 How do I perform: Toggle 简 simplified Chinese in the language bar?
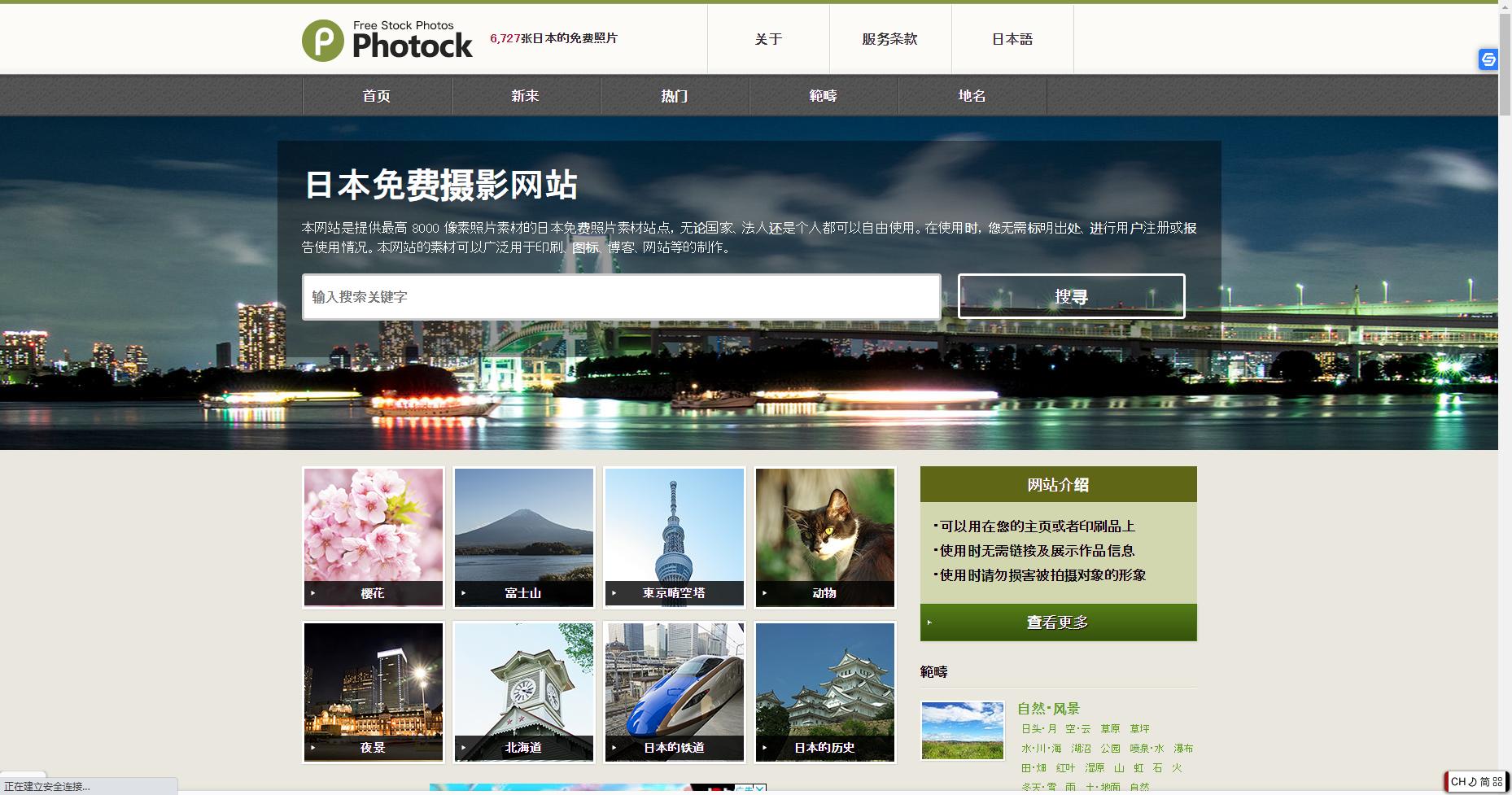tap(1487, 781)
